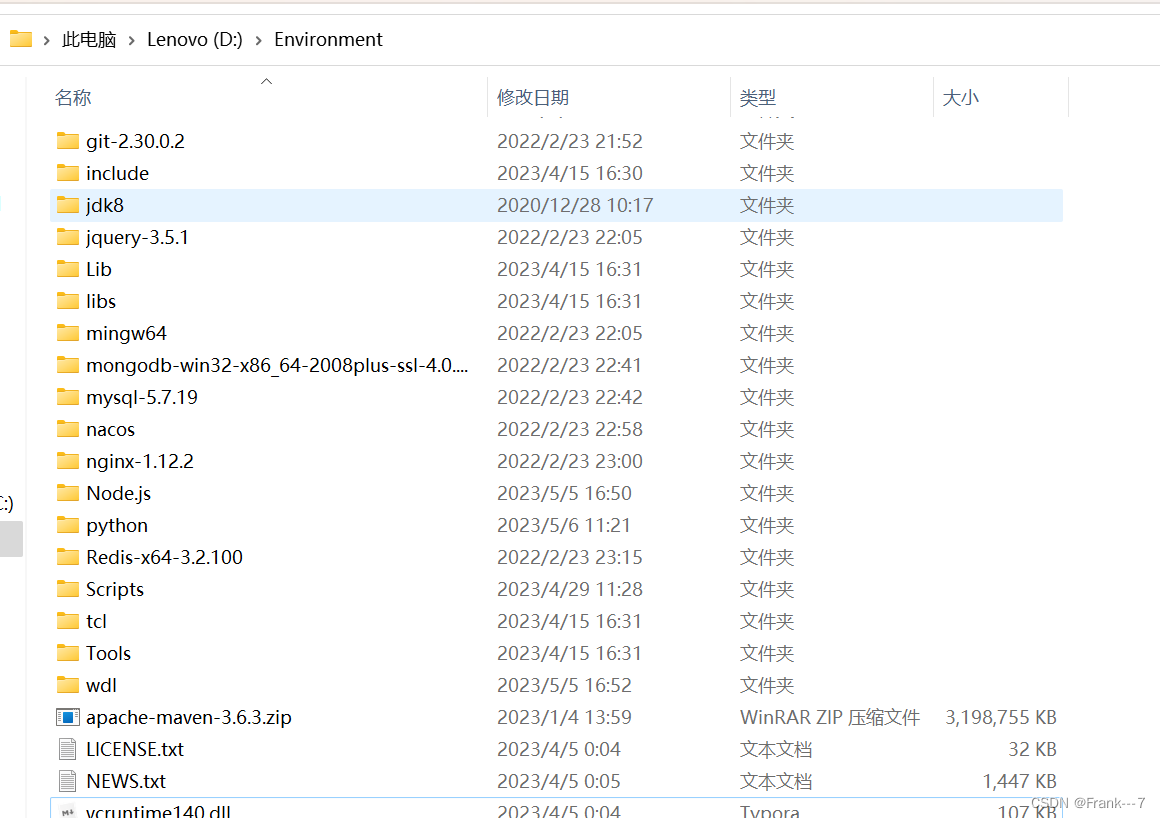The height and width of the screenshot is (818, 1160).
Task: Select the nginx-1.12.2 folder name
Action: (139, 461)
